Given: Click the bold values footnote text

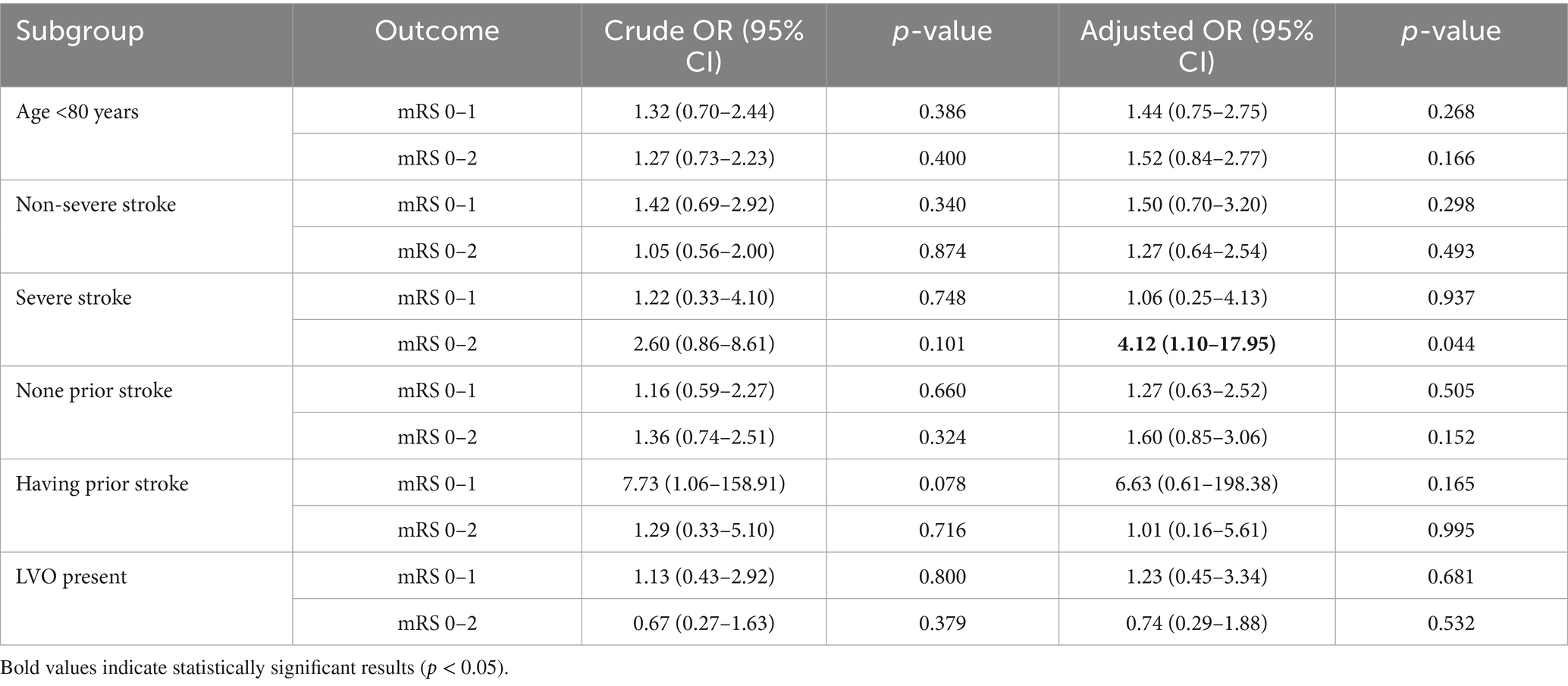Looking at the screenshot, I should click(254, 669).
